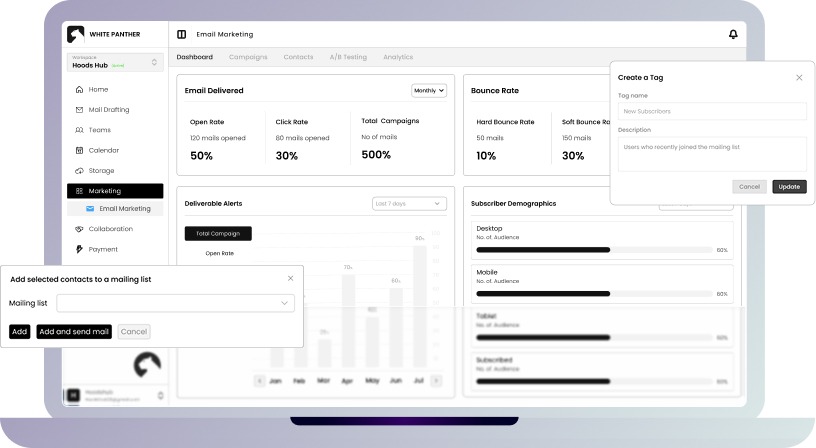
Task: Toggle the sidebar panel icon
Action: coord(181,34)
